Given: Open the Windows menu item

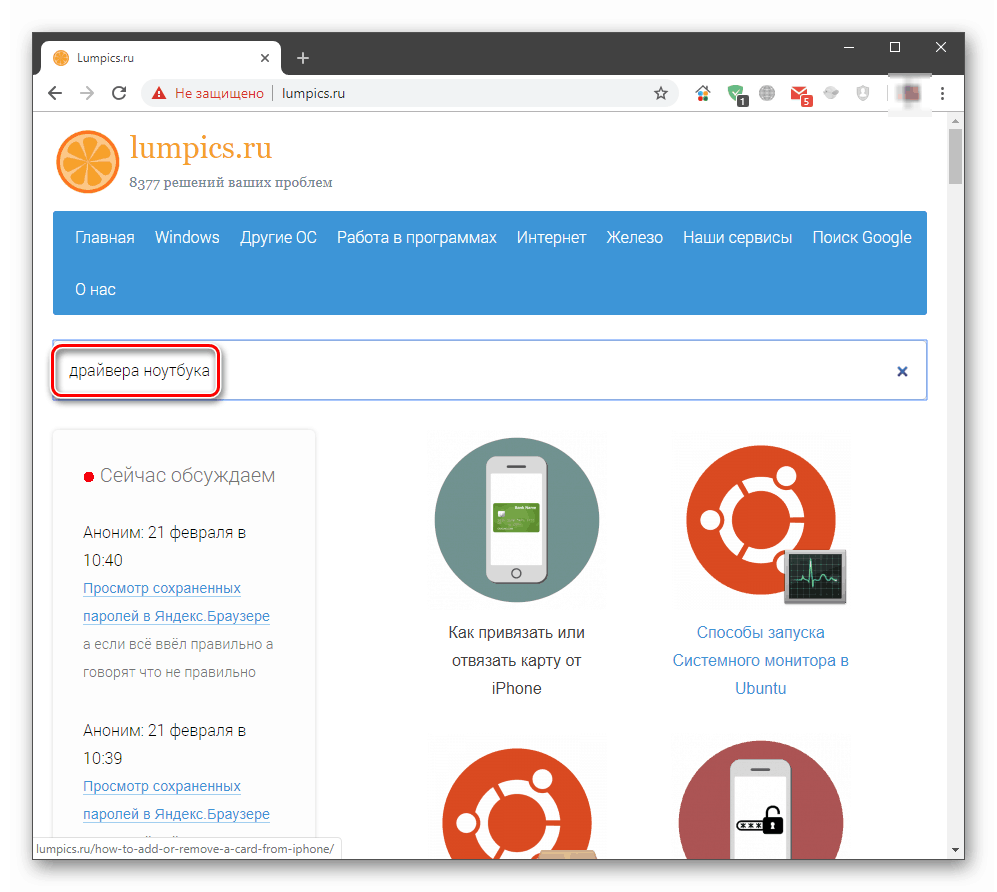Looking at the screenshot, I should [x=187, y=237].
